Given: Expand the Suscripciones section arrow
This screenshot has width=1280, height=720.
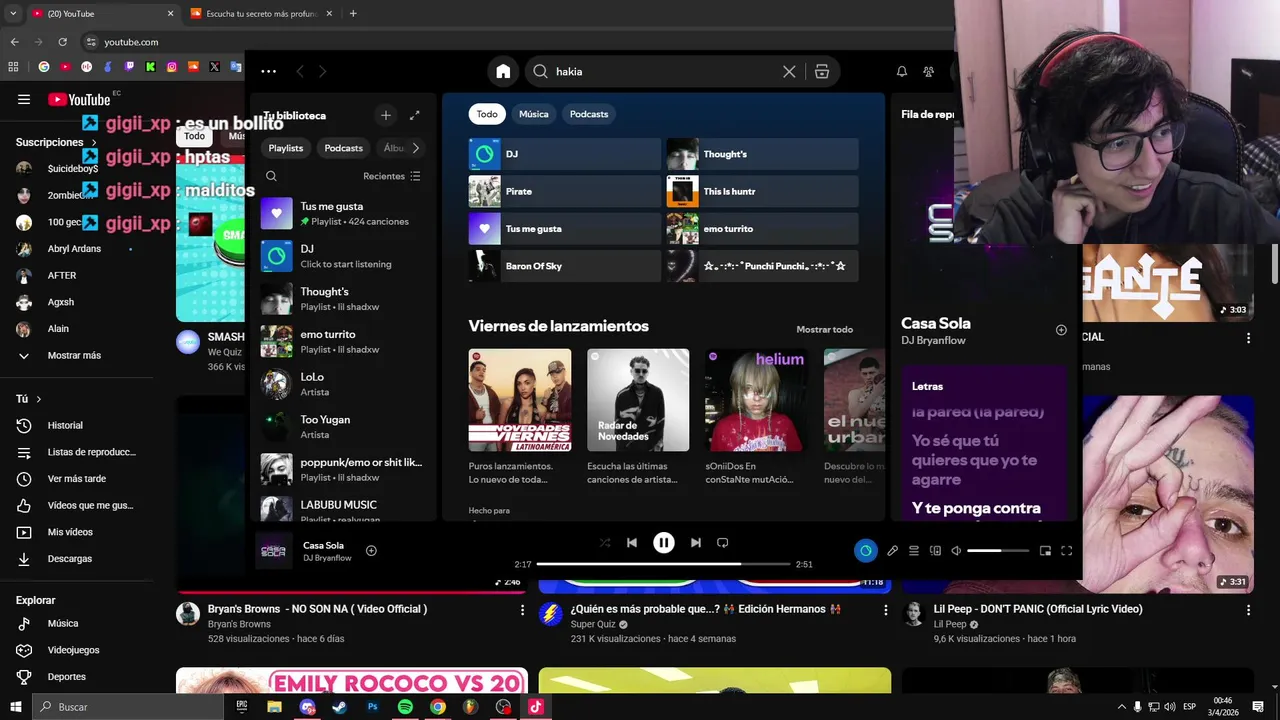Looking at the screenshot, I should click(94, 143).
